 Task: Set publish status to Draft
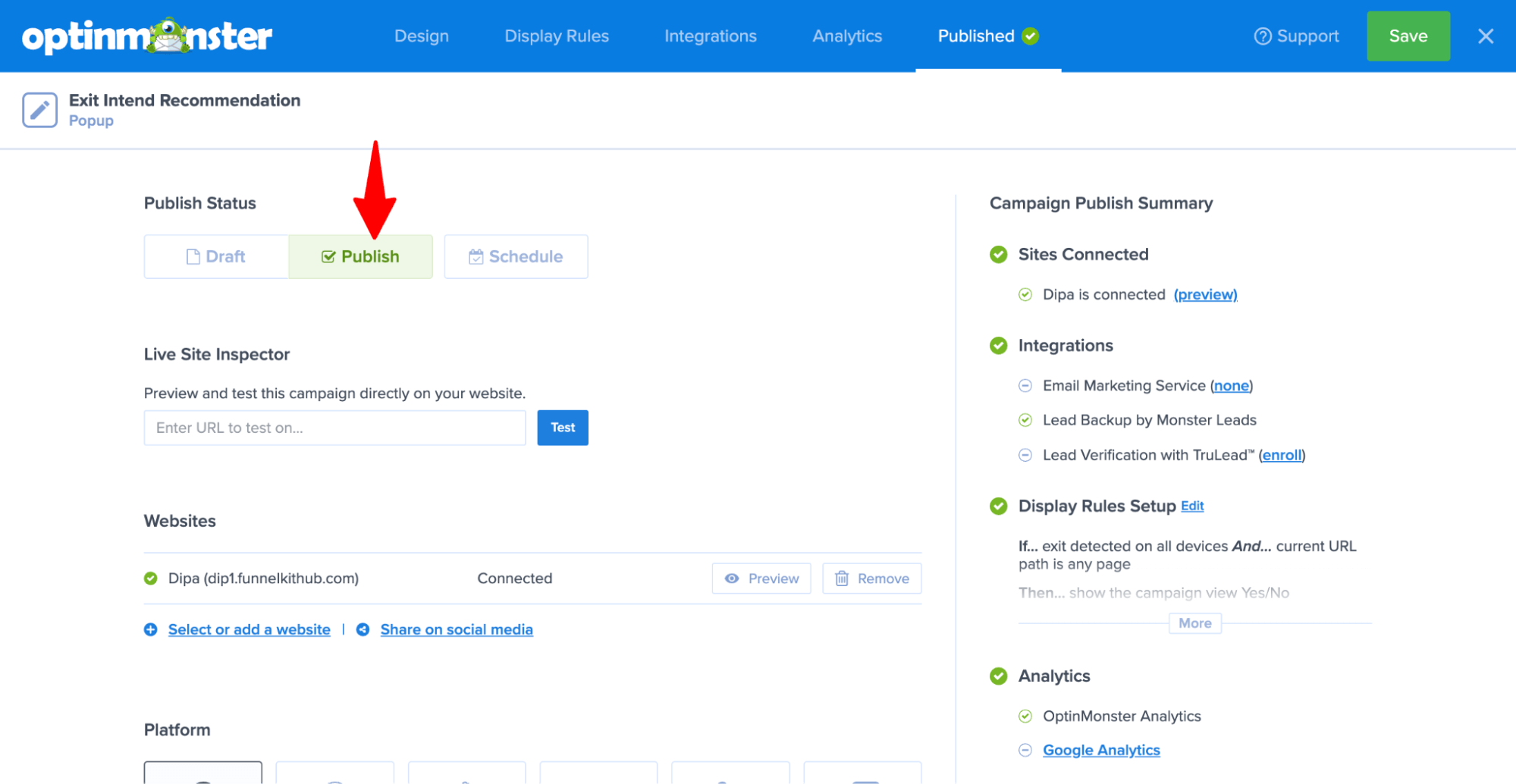pyautogui.click(x=216, y=256)
